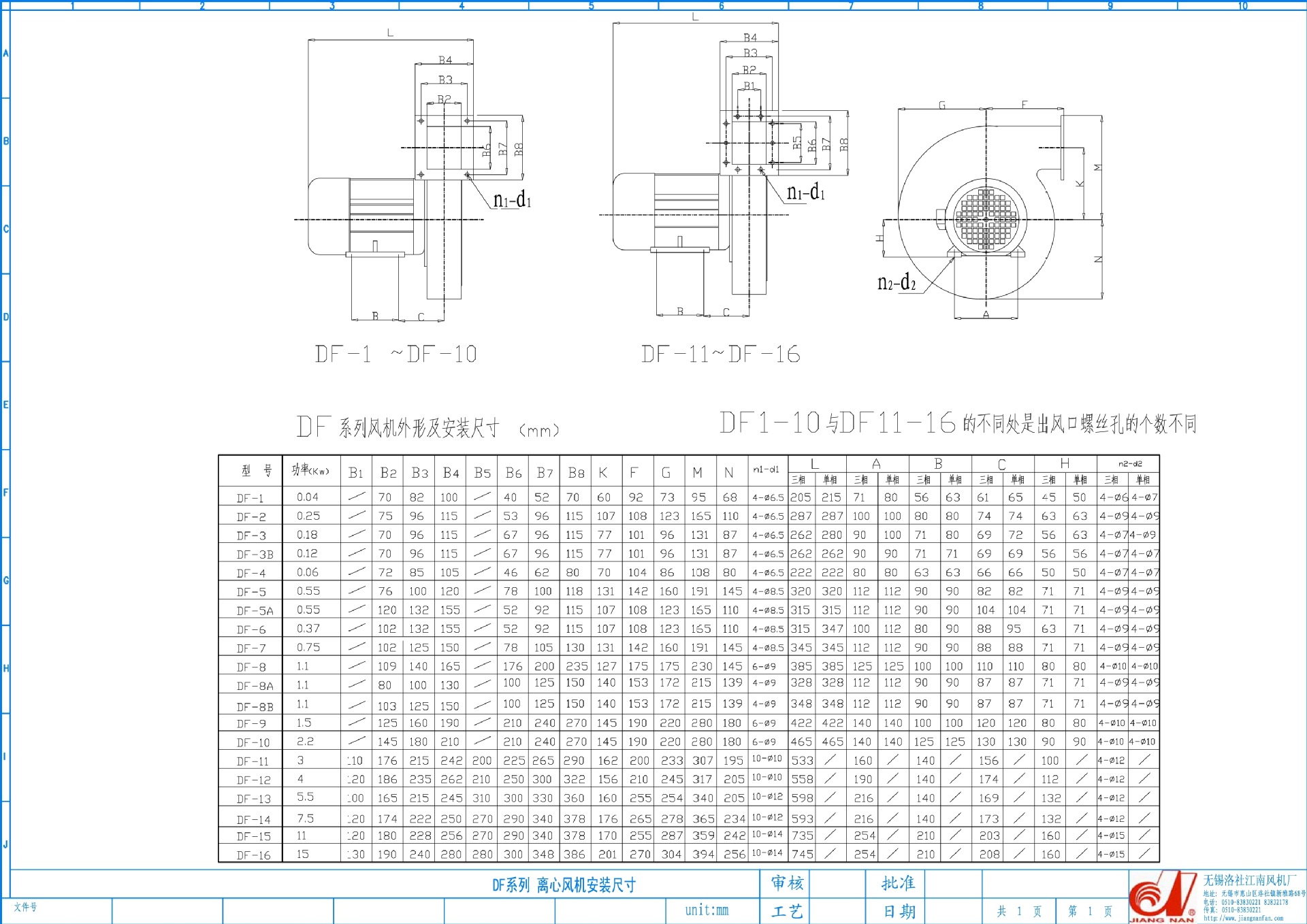Click the 'DF-10' row label in the table
The image size is (1307, 924).
point(253,743)
